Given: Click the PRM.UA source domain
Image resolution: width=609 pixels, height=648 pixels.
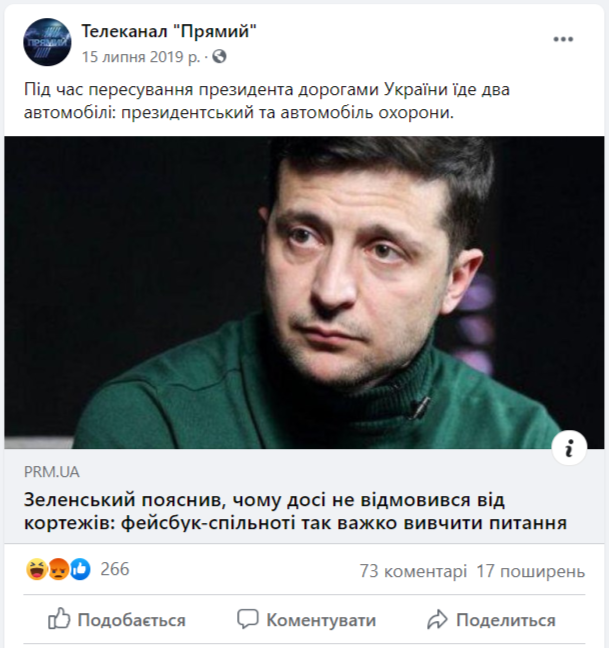Looking at the screenshot, I should pyautogui.click(x=52, y=472).
